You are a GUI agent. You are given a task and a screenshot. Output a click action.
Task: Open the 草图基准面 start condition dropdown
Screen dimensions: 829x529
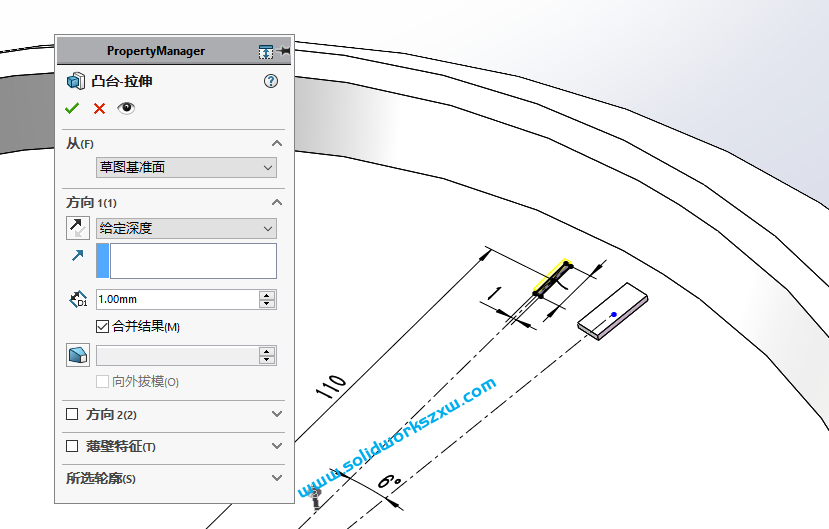[186, 168]
